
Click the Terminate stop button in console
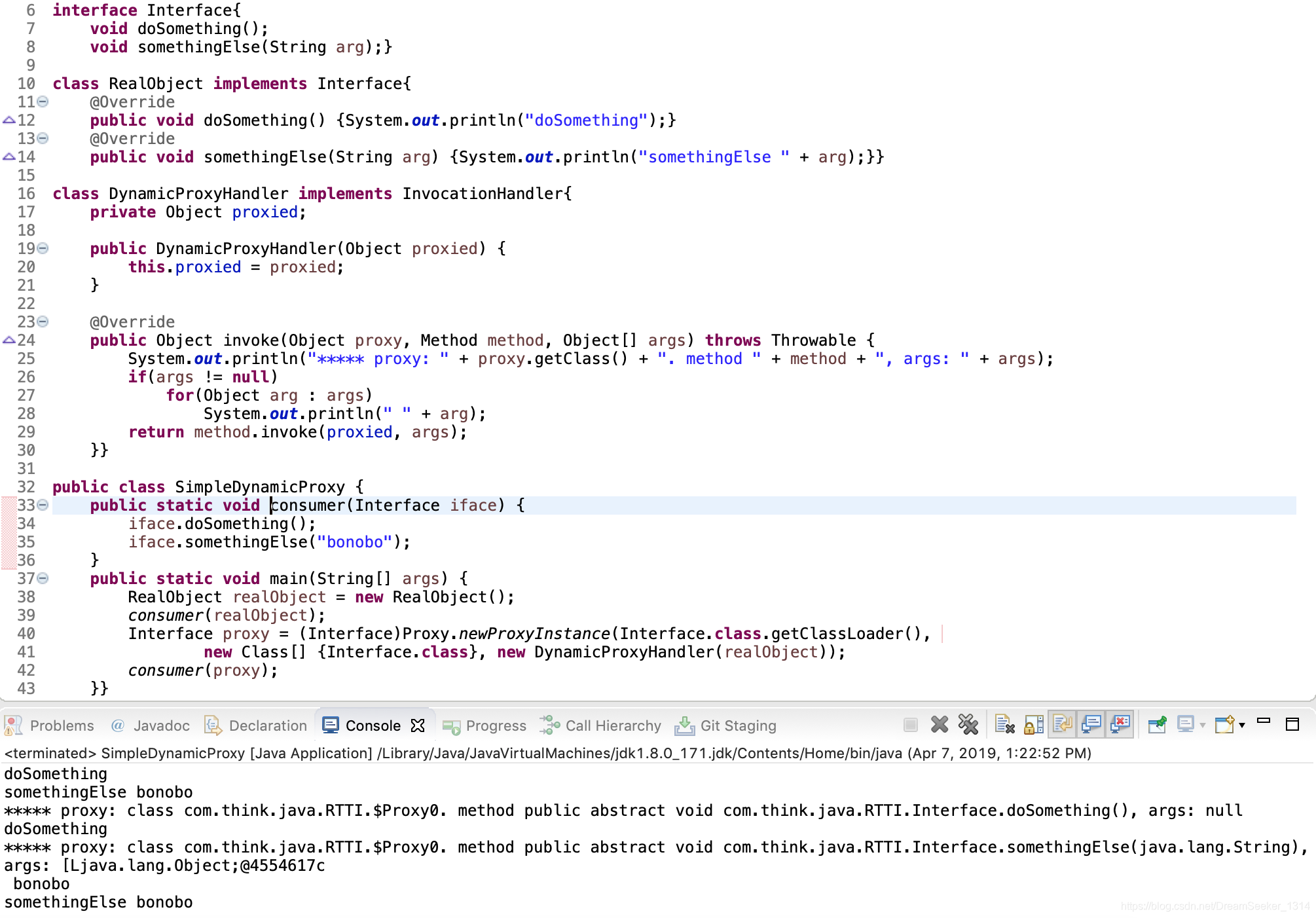point(910,725)
